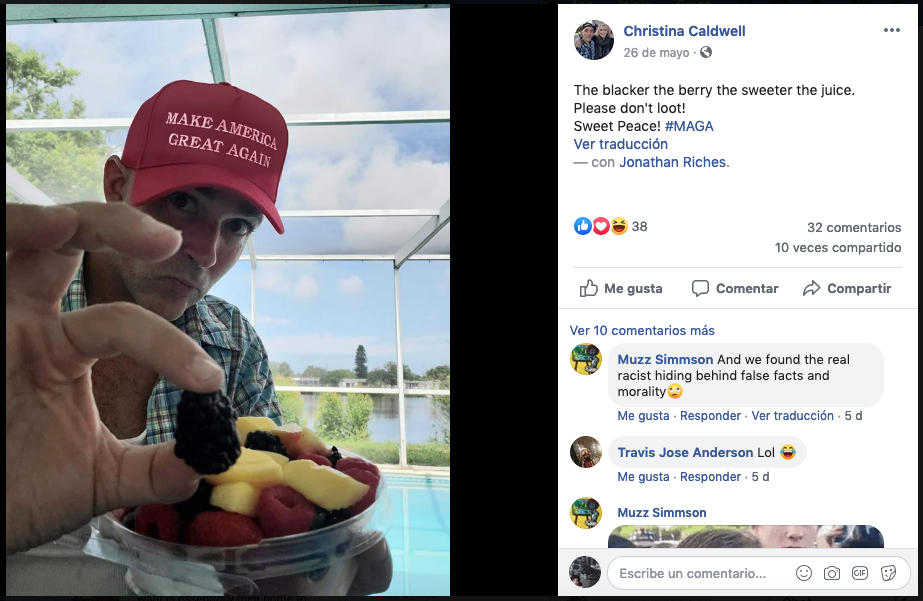Image resolution: width=923 pixels, height=601 pixels.
Task: Like Muzz Simmson's first comment
Action: tap(643, 416)
